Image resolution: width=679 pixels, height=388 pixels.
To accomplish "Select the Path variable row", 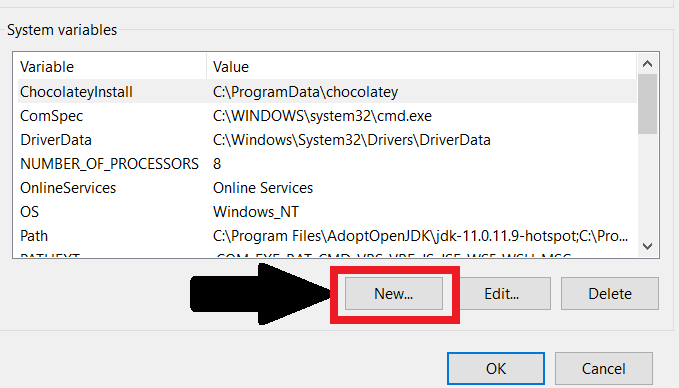I will click(327, 236).
